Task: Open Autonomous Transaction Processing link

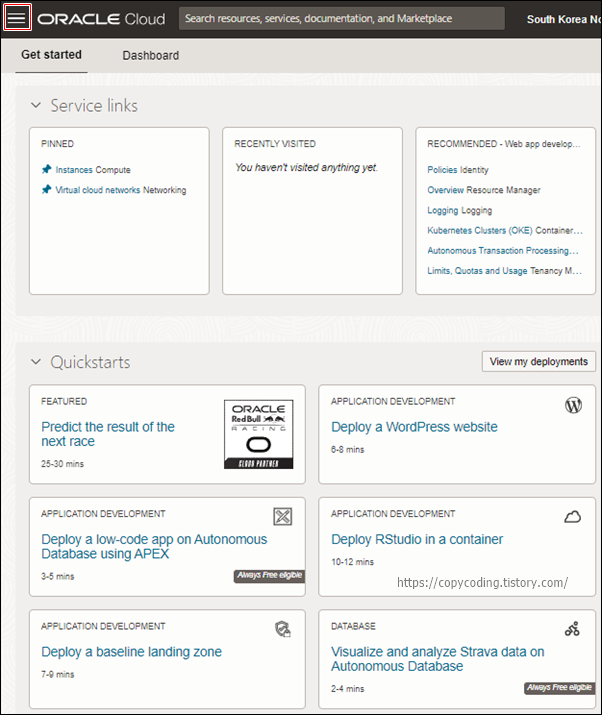Action: (x=503, y=250)
